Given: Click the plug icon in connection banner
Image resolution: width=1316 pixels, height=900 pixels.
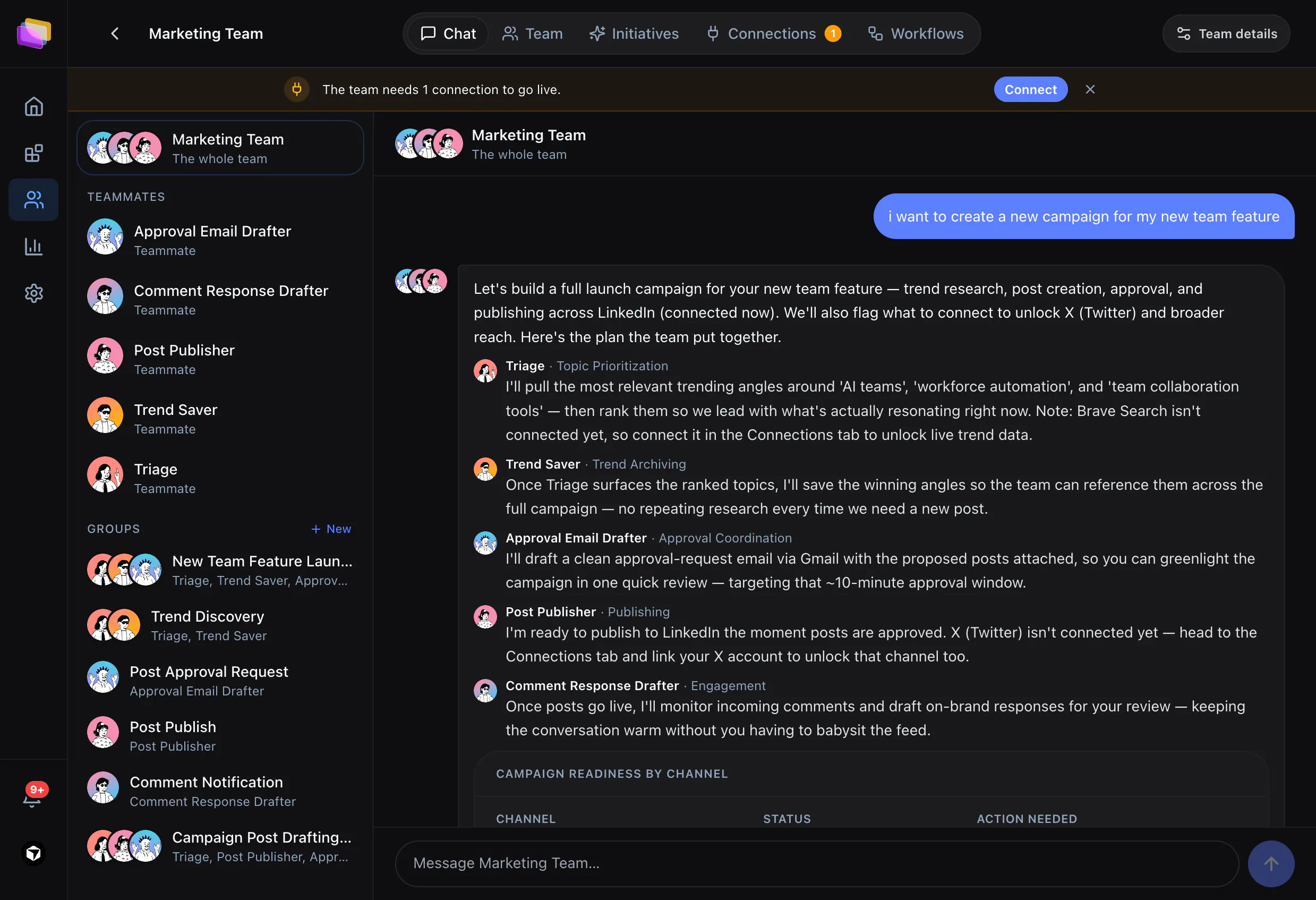Looking at the screenshot, I should tap(297, 89).
